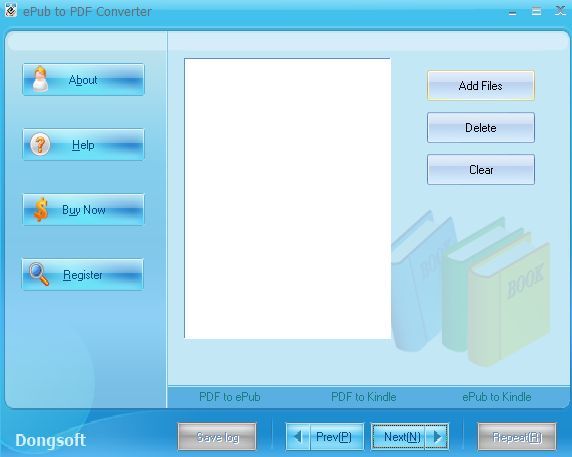
Task: Delete the selected file from list
Action: click(481, 128)
